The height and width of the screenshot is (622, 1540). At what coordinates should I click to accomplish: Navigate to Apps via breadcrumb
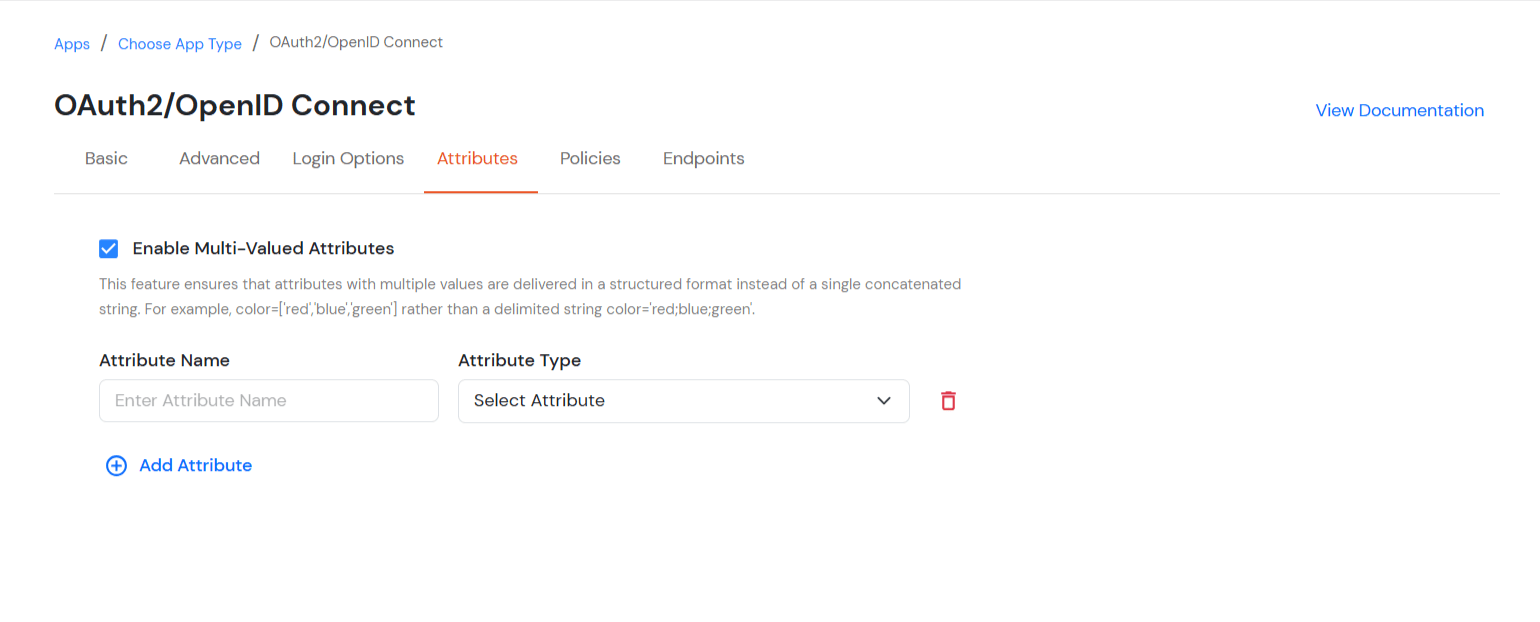point(71,43)
